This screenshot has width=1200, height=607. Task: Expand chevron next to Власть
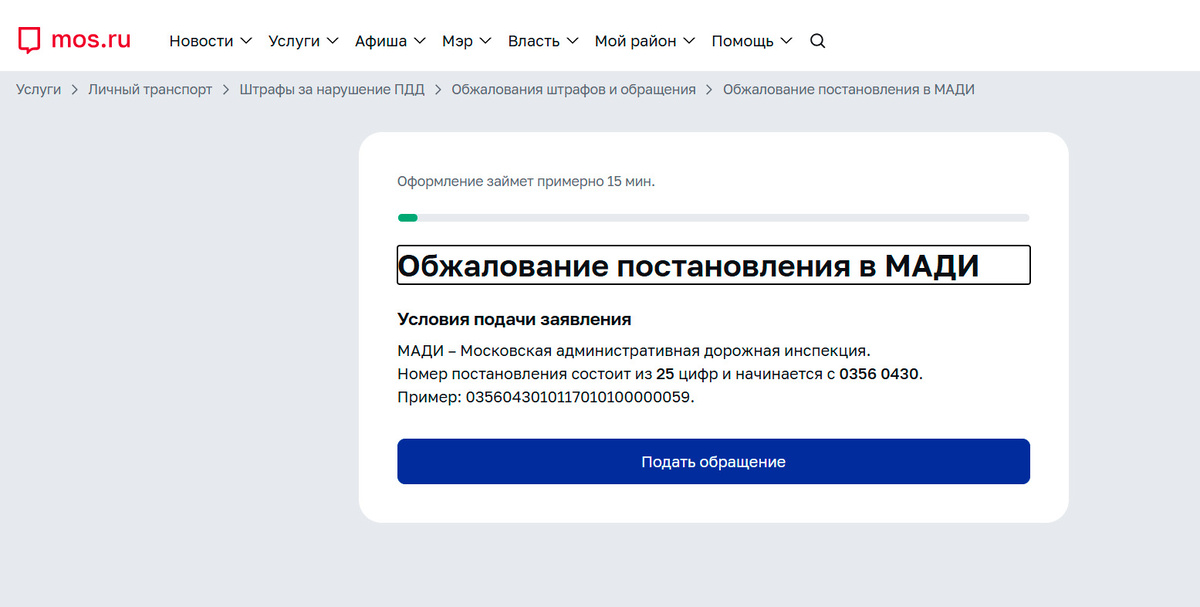[572, 41]
